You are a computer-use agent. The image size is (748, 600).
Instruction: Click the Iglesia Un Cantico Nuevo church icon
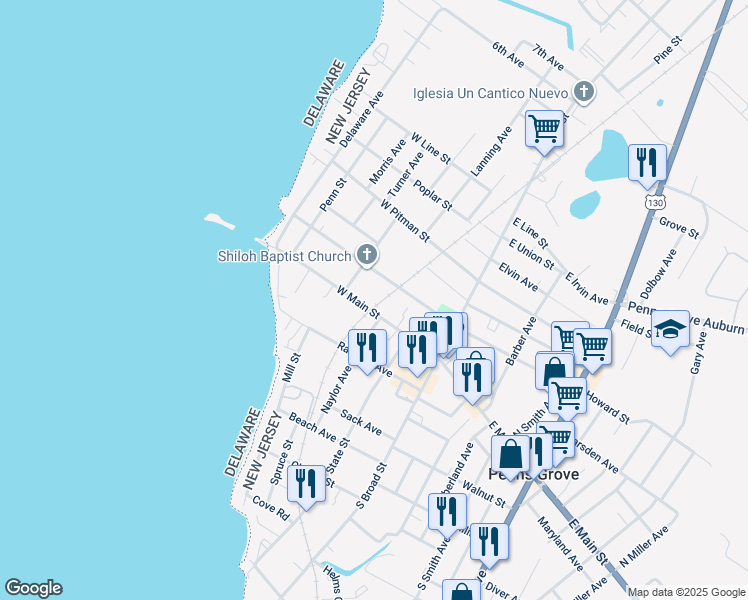pyautogui.click(x=585, y=93)
